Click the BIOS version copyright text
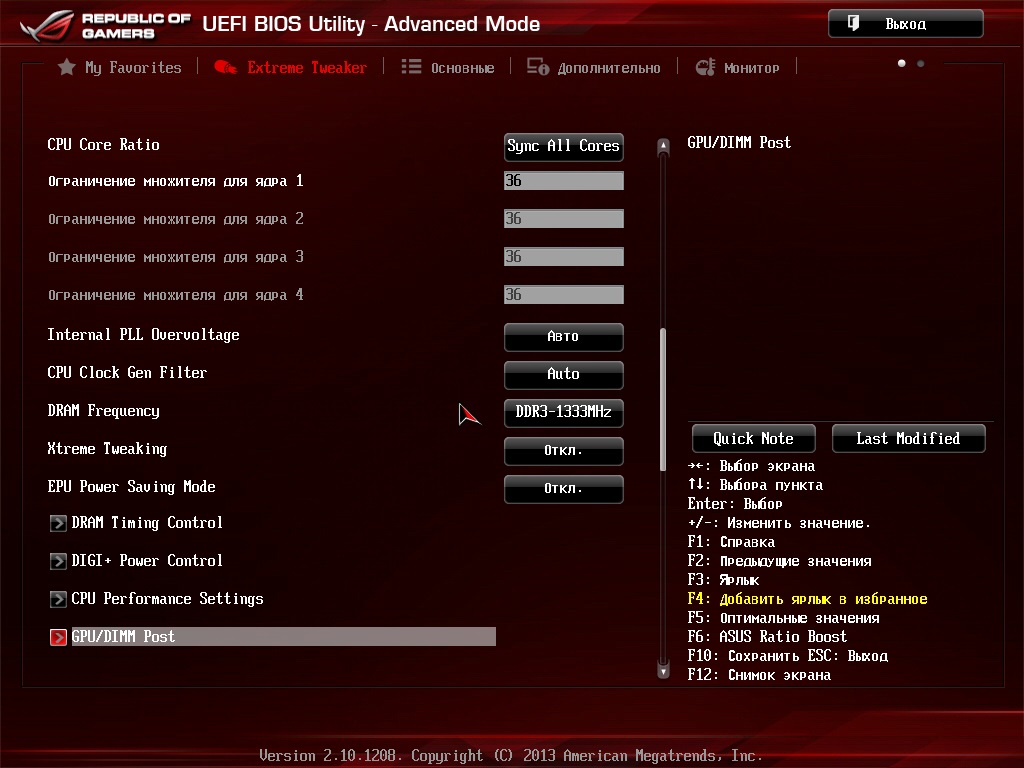This screenshot has width=1024, height=768. (511, 756)
